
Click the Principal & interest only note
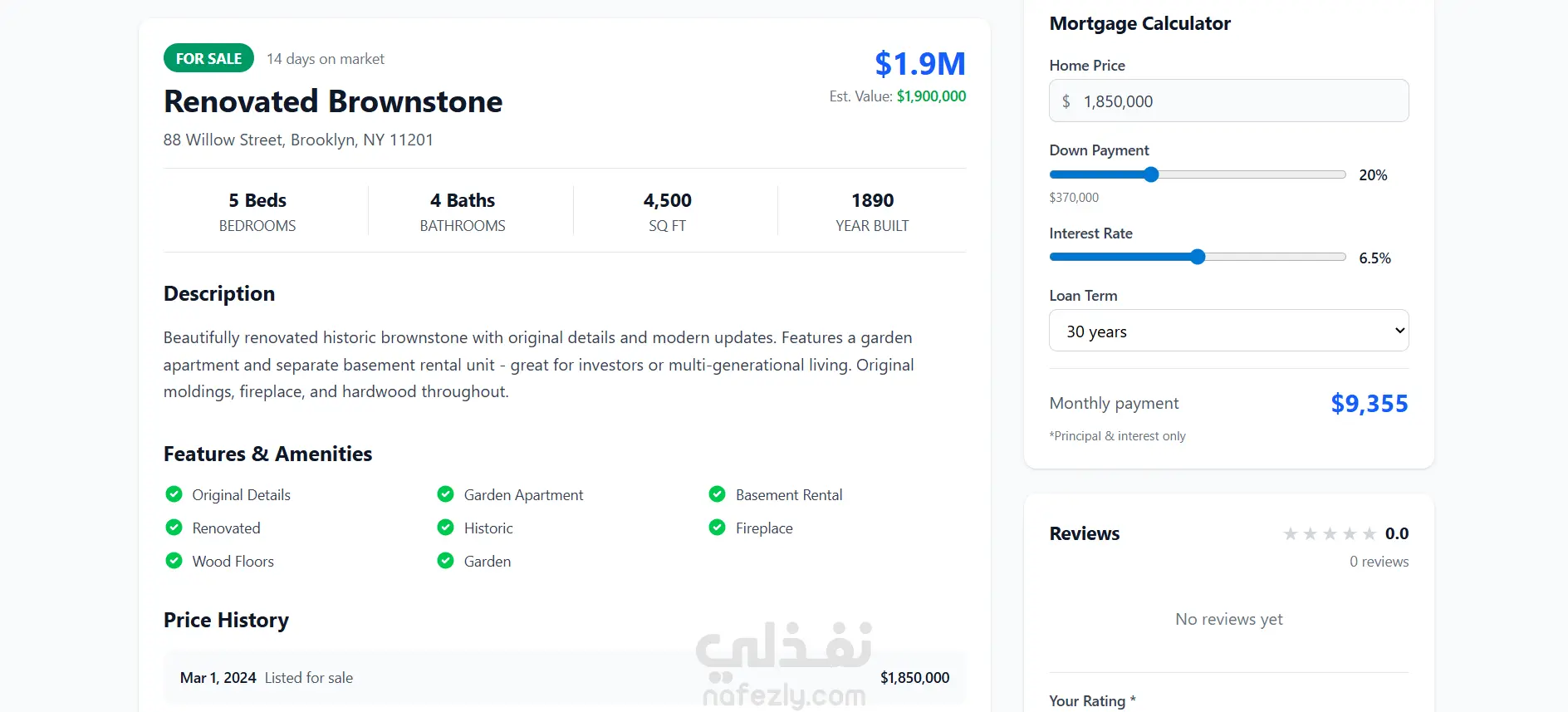(x=1118, y=436)
